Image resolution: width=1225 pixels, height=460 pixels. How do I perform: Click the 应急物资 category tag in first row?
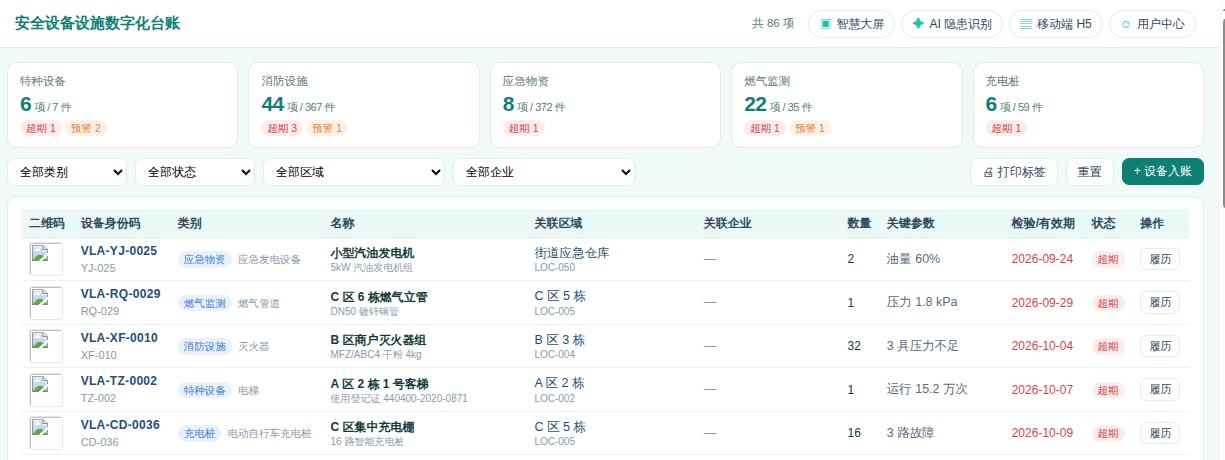205,259
